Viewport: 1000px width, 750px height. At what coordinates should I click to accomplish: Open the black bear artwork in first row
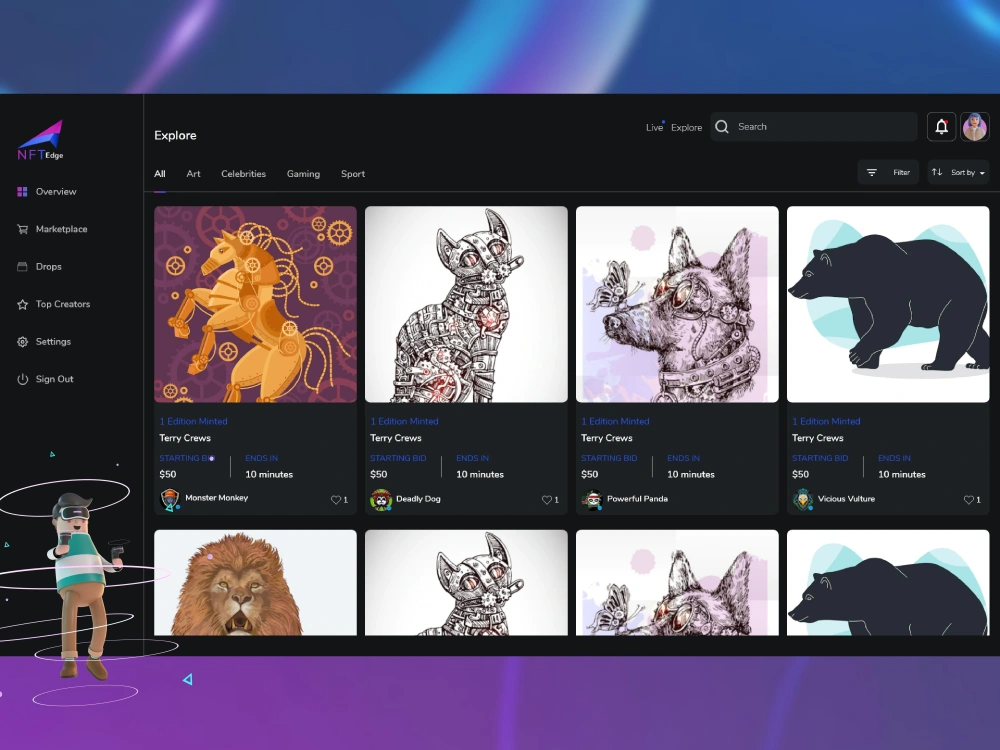coord(888,304)
